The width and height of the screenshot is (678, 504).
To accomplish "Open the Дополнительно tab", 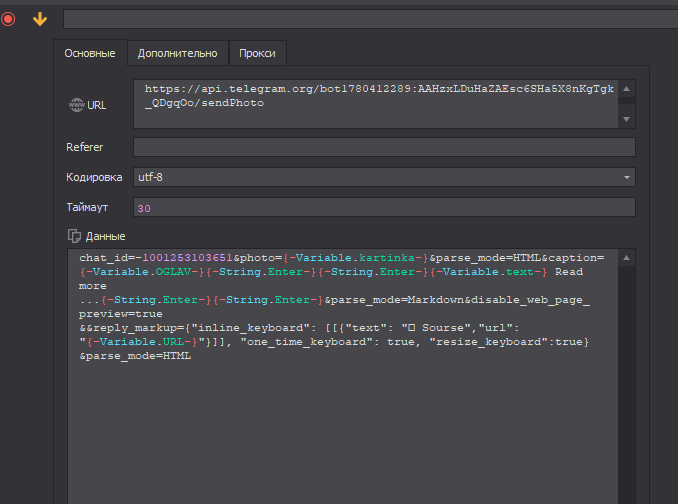I will (x=177, y=53).
